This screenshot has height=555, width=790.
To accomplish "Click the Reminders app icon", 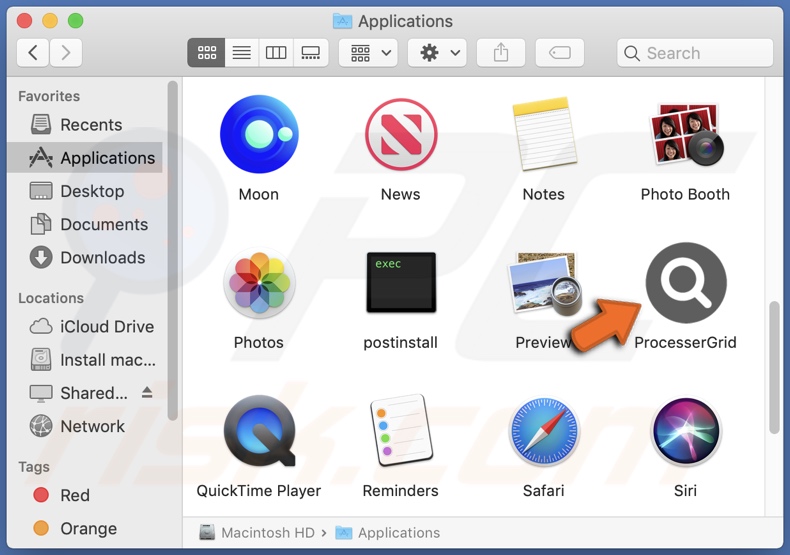I will click(x=401, y=431).
